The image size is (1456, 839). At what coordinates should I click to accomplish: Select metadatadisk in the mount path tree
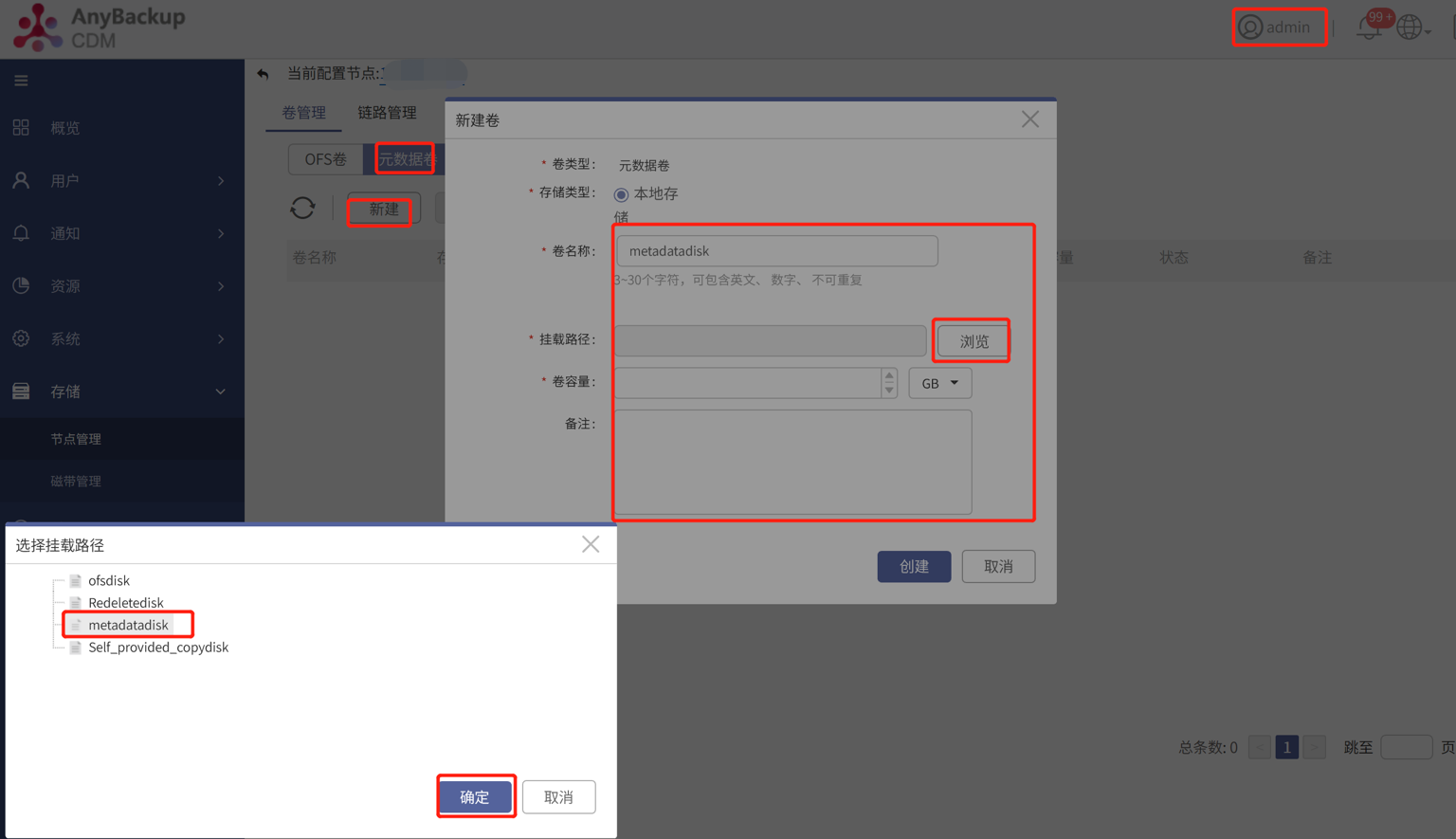tap(126, 624)
